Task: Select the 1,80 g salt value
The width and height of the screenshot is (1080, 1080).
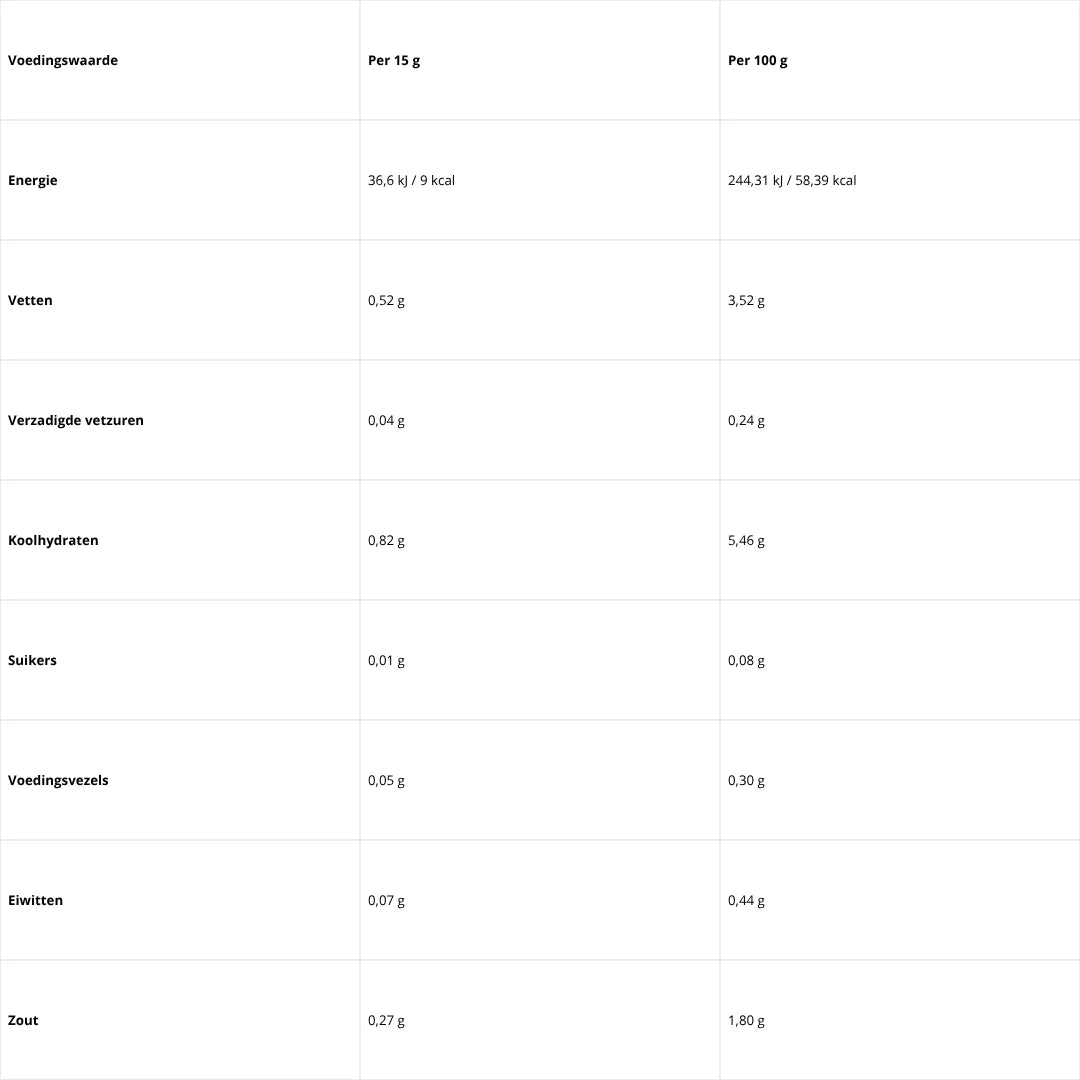Action: coord(746,1021)
